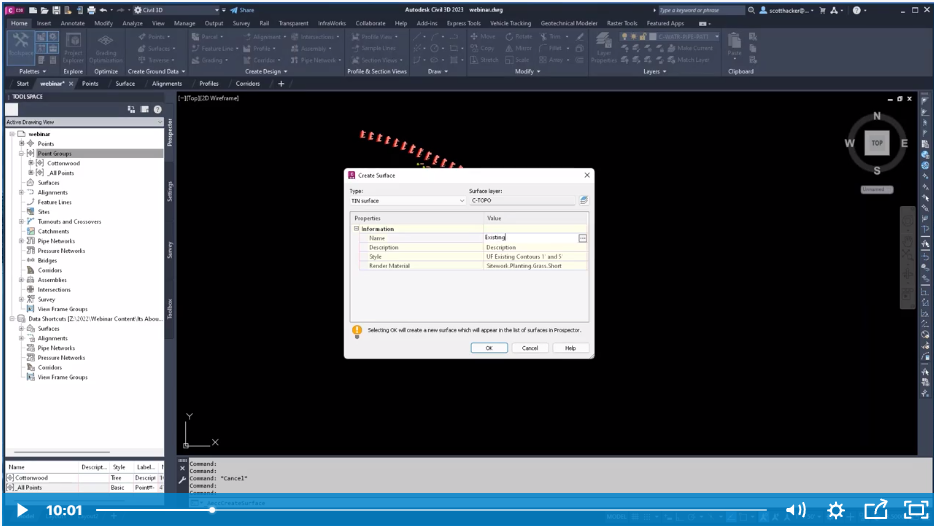
Task: Collapse the Point Groups tree node
Action: point(21,154)
